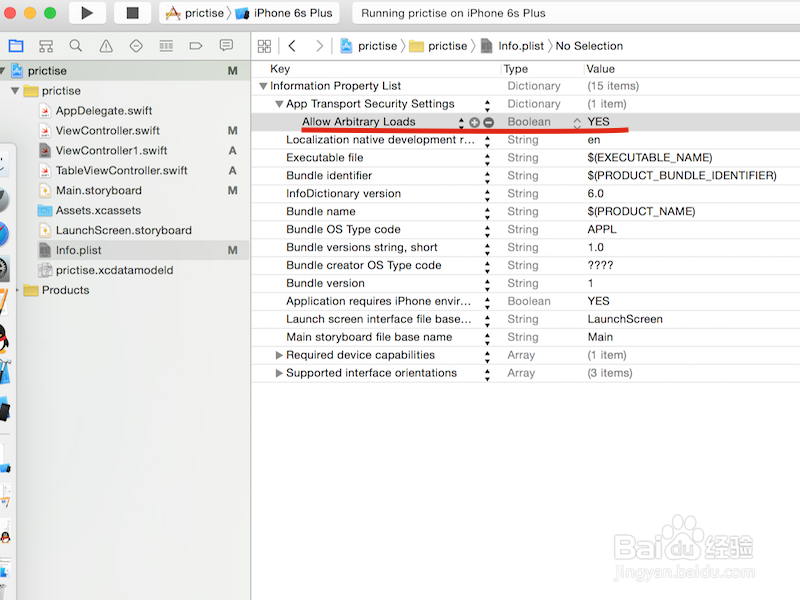The width and height of the screenshot is (800, 600).
Task: Collapse Information Property List
Action: click(263, 86)
